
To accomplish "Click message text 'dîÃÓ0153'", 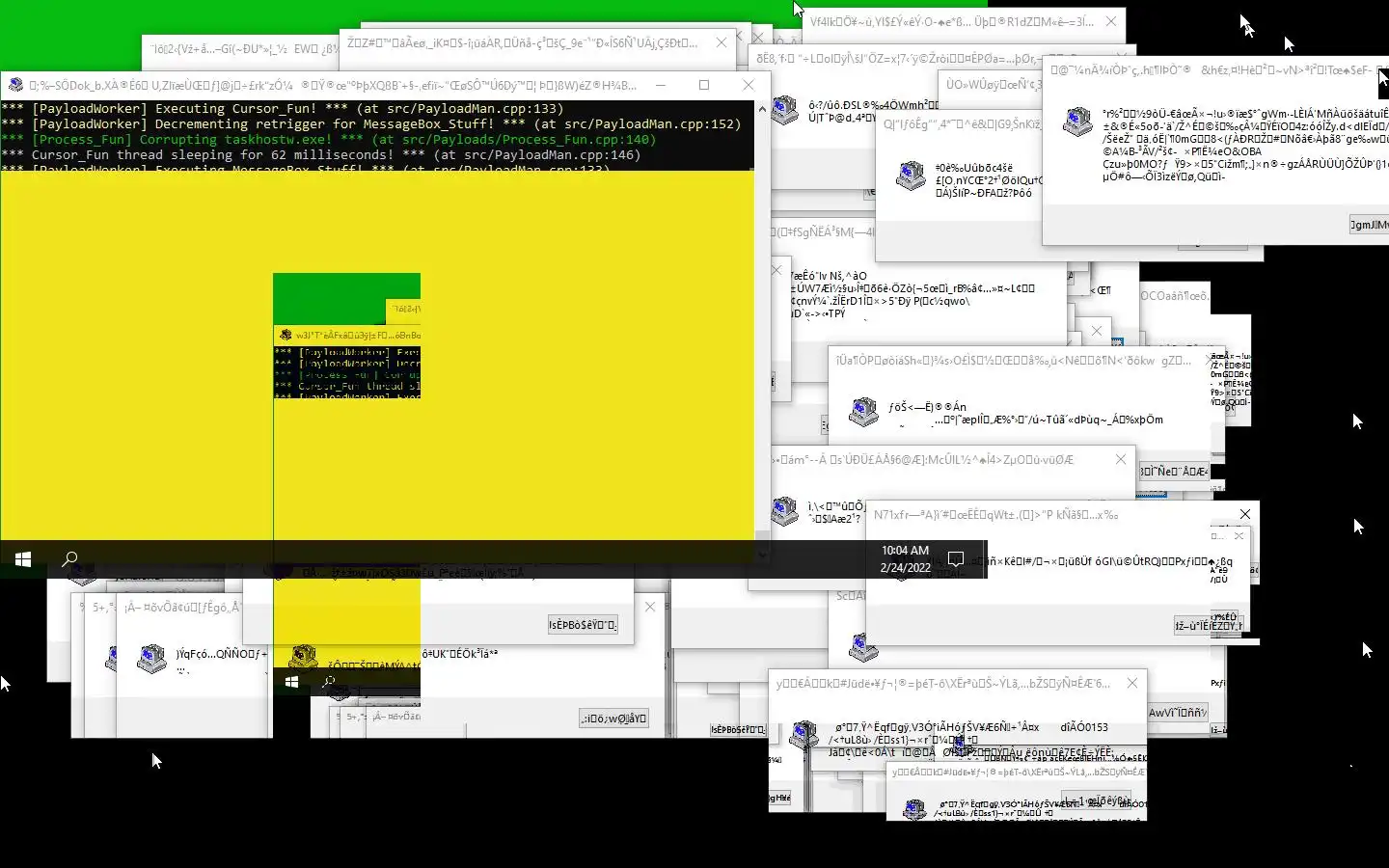I will coord(1084,727).
